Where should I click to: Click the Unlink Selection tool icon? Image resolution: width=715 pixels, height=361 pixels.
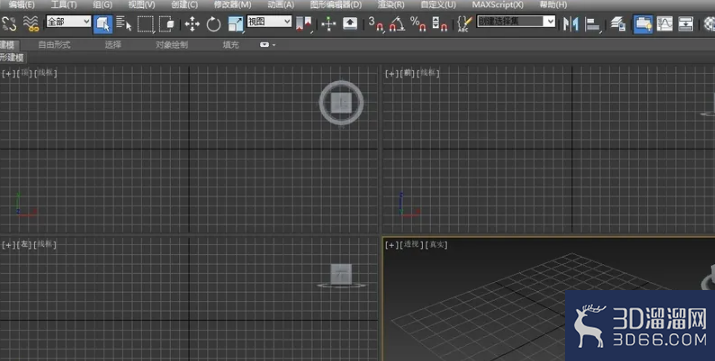[9, 24]
